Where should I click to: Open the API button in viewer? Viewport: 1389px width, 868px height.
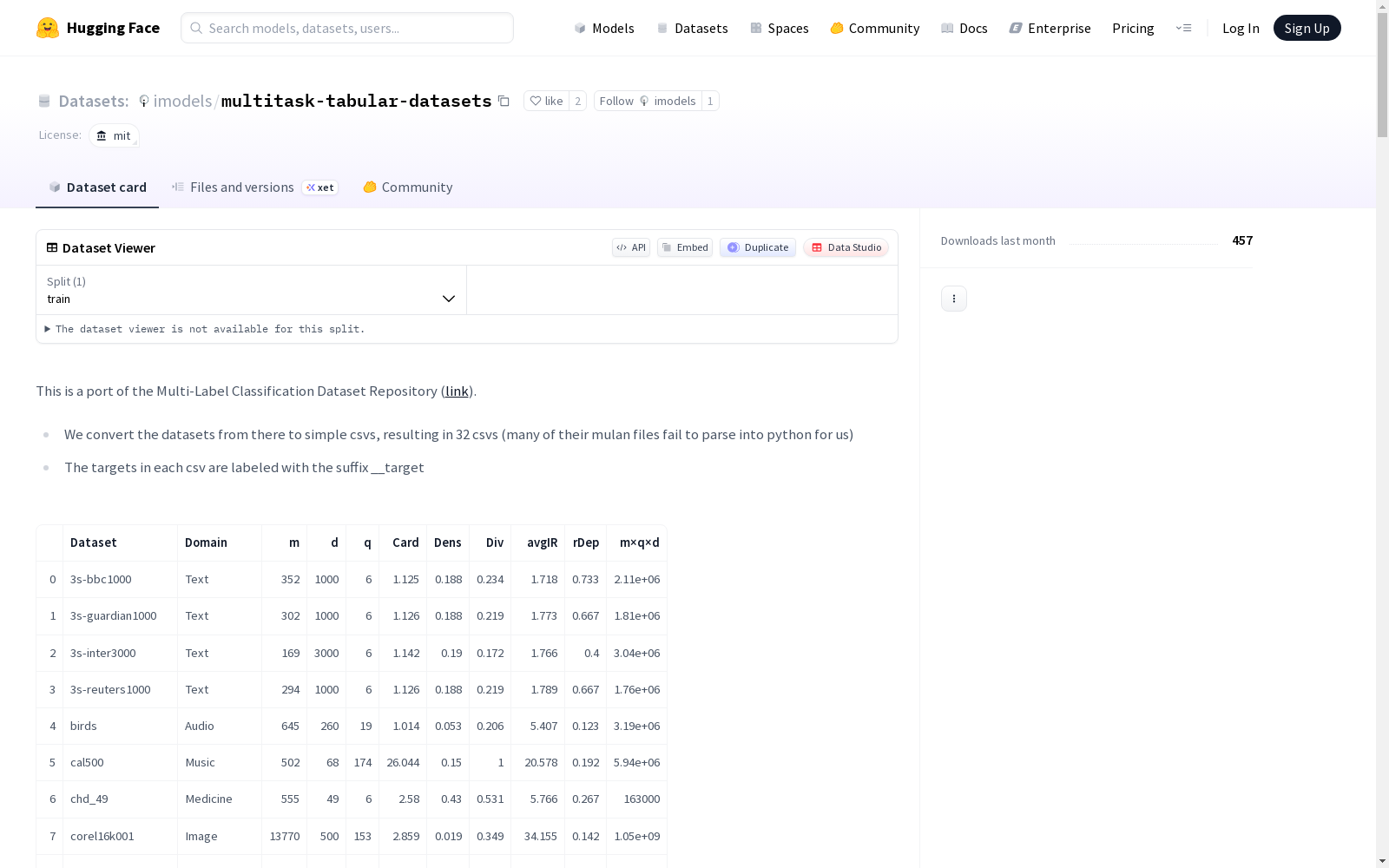tap(631, 247)
